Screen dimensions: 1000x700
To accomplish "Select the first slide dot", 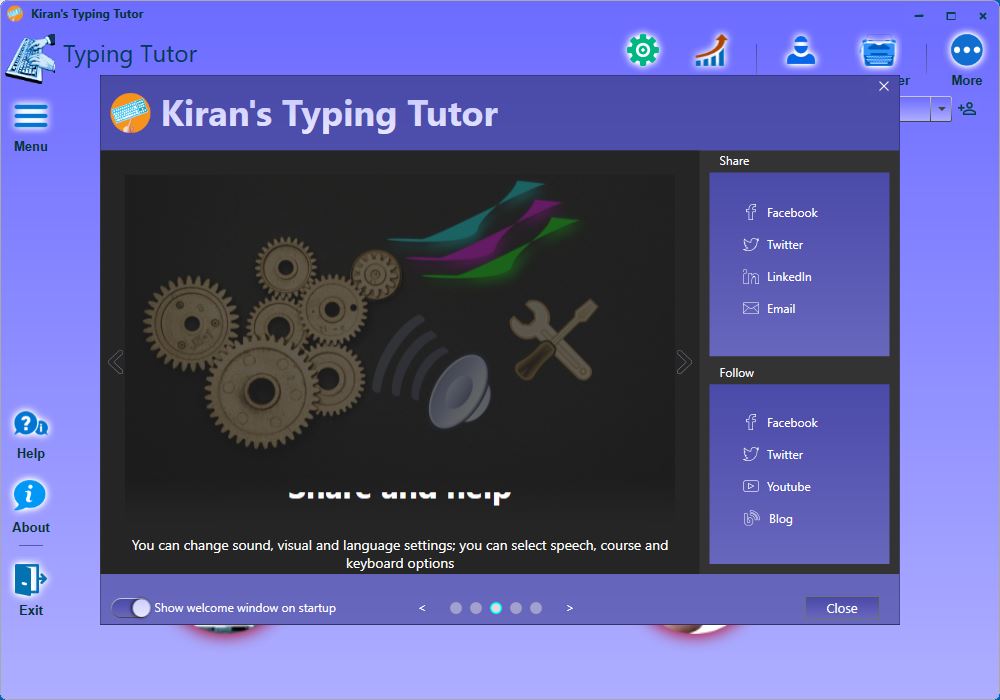I will [455, 608].
